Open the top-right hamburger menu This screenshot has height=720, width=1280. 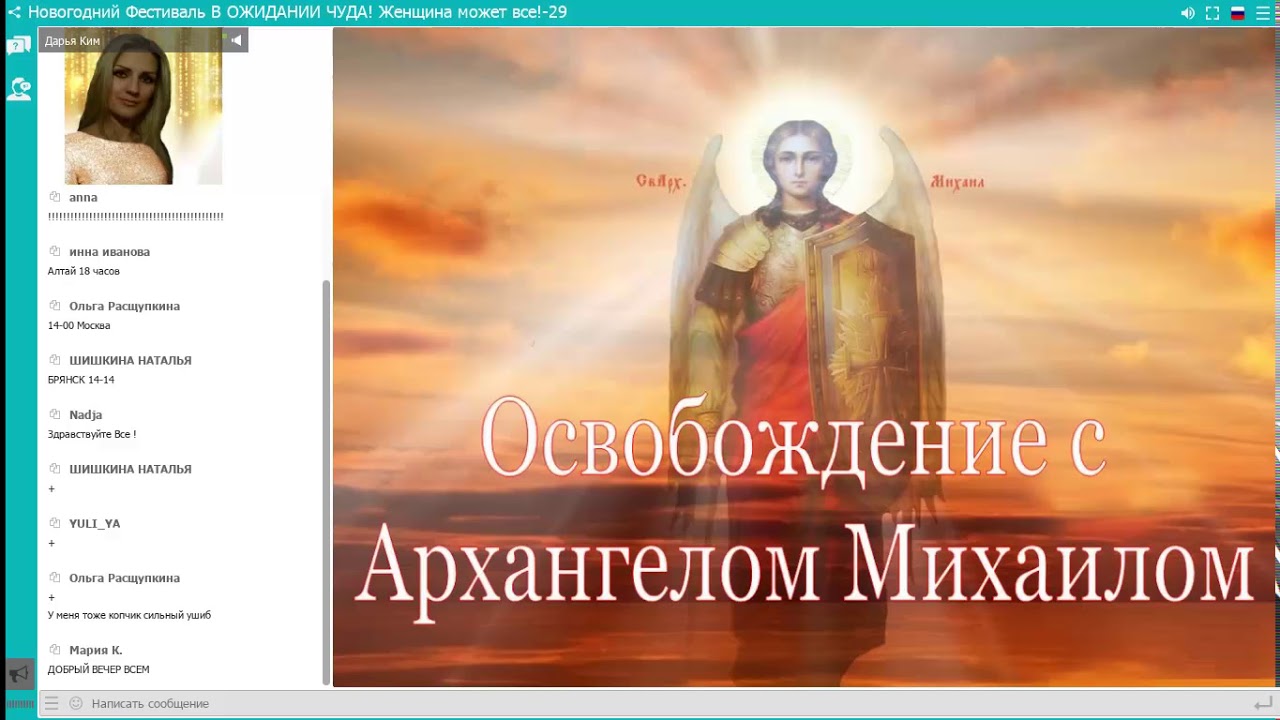tap(1262, 13)
